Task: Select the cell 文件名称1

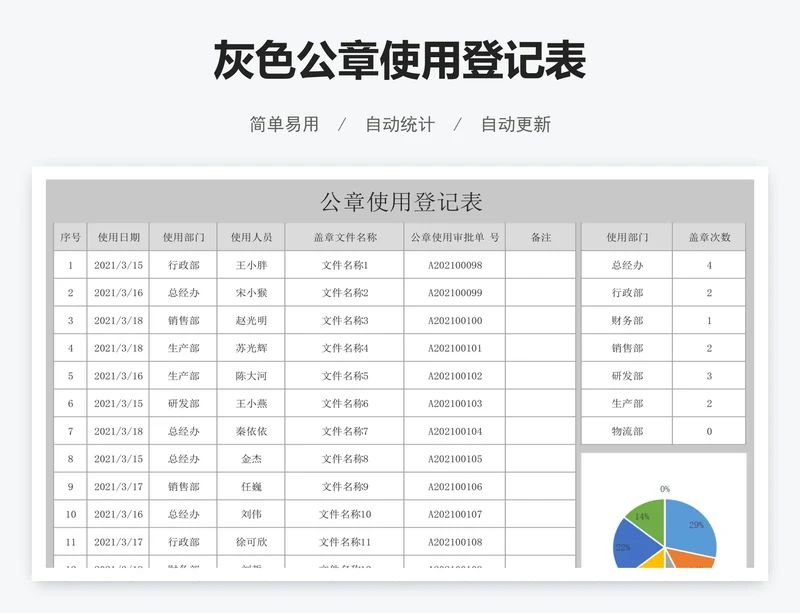Action: click(345, 265)
